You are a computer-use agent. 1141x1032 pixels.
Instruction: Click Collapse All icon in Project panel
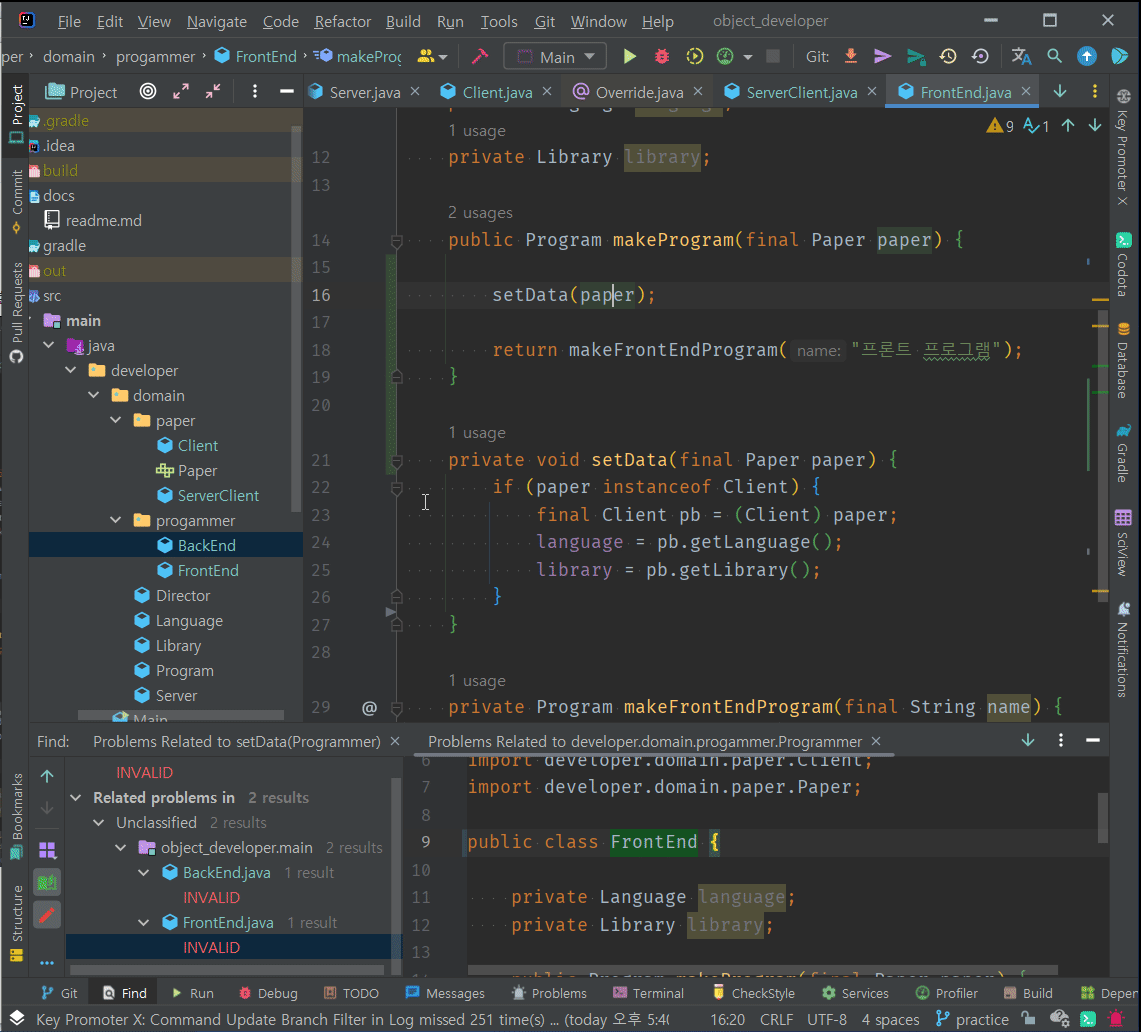tap(212, 92)
